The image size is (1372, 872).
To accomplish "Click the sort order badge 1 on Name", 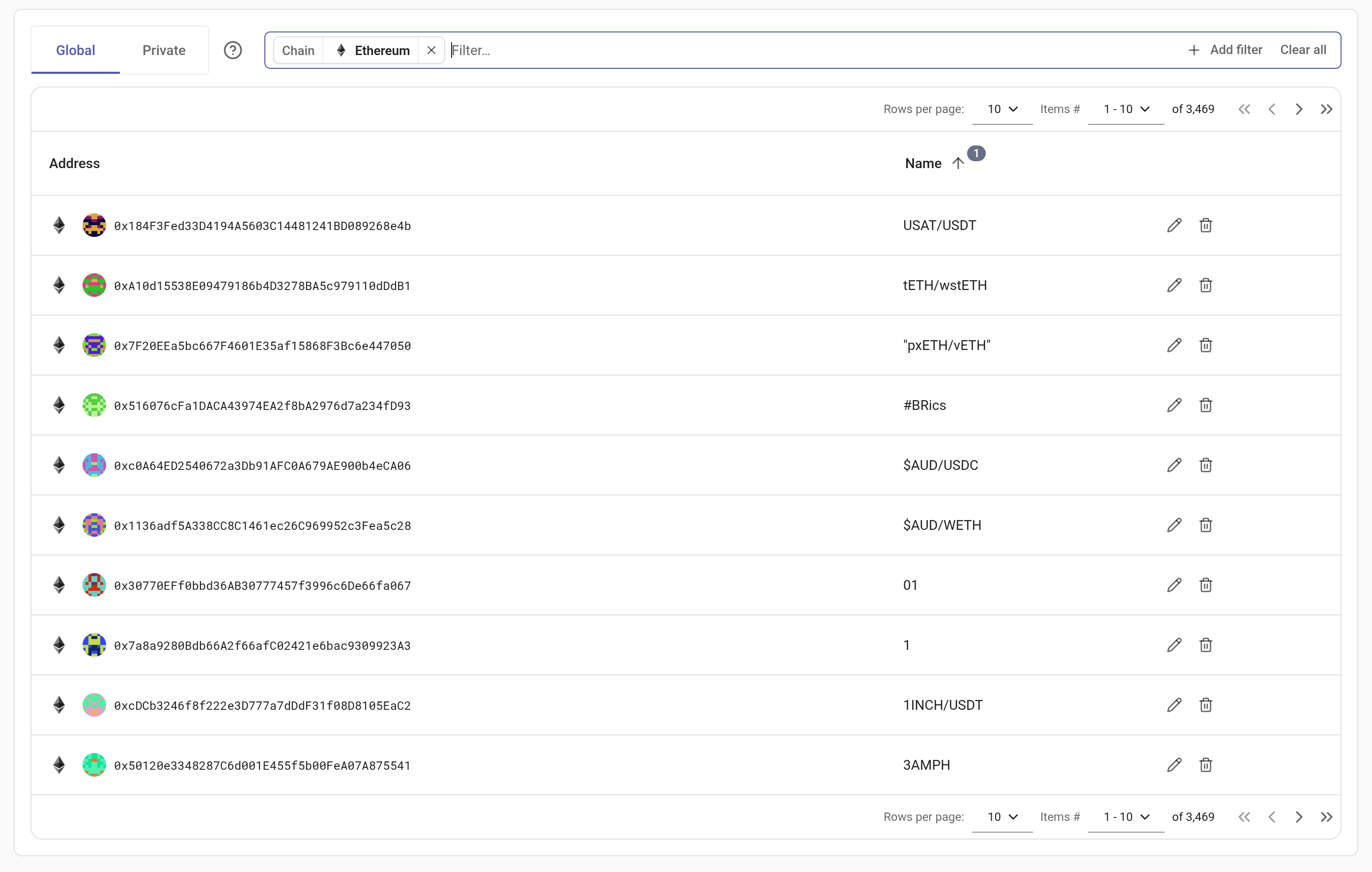I will click(976, 153).
